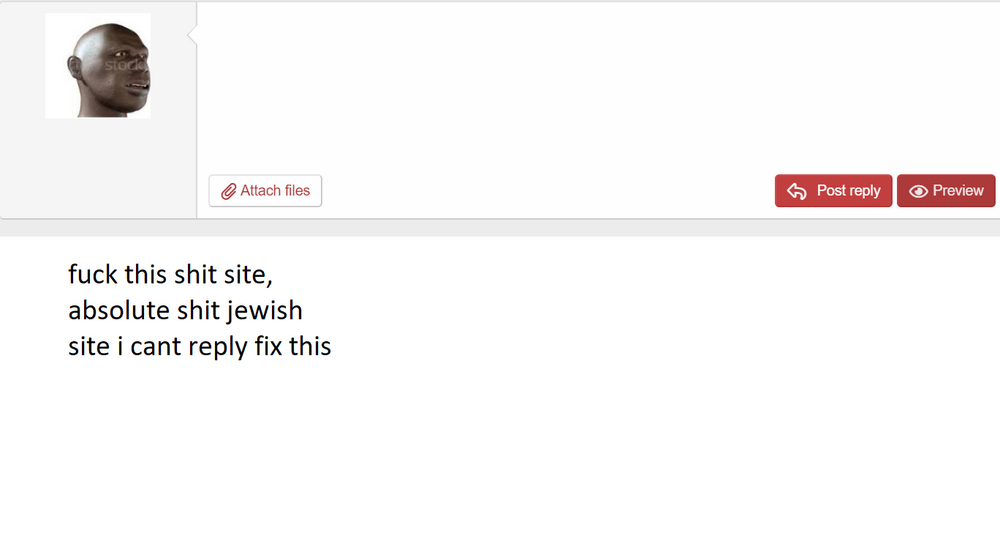Select the red Preview button

coord(946,191)
